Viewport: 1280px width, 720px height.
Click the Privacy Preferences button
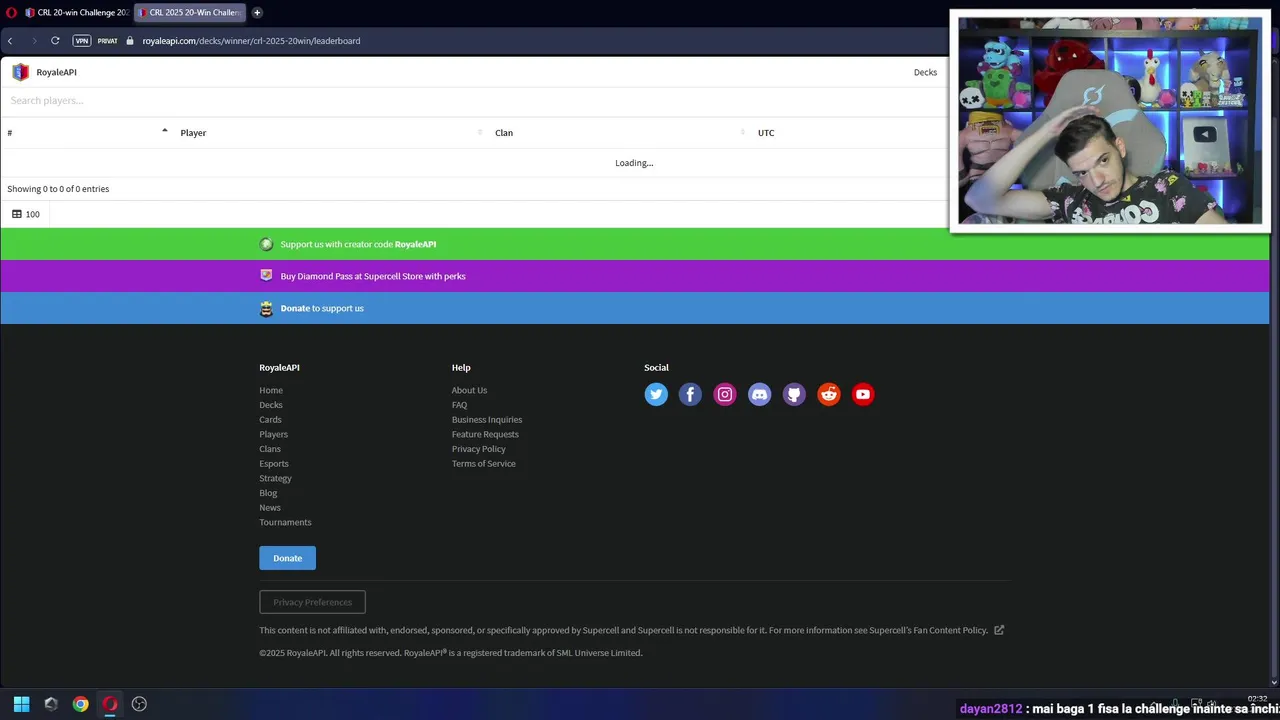click(312, 602)
